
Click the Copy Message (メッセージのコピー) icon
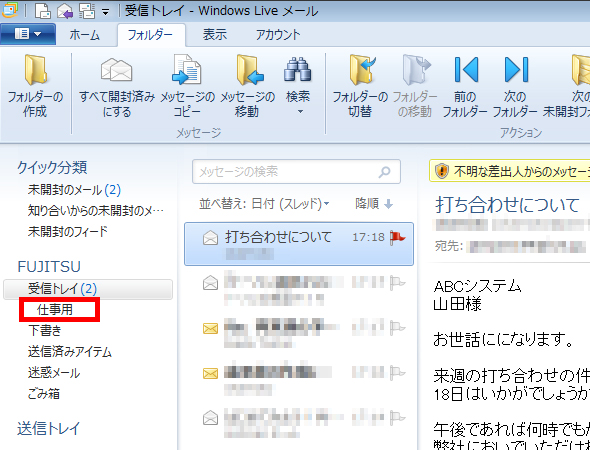[x=187, y=70]
